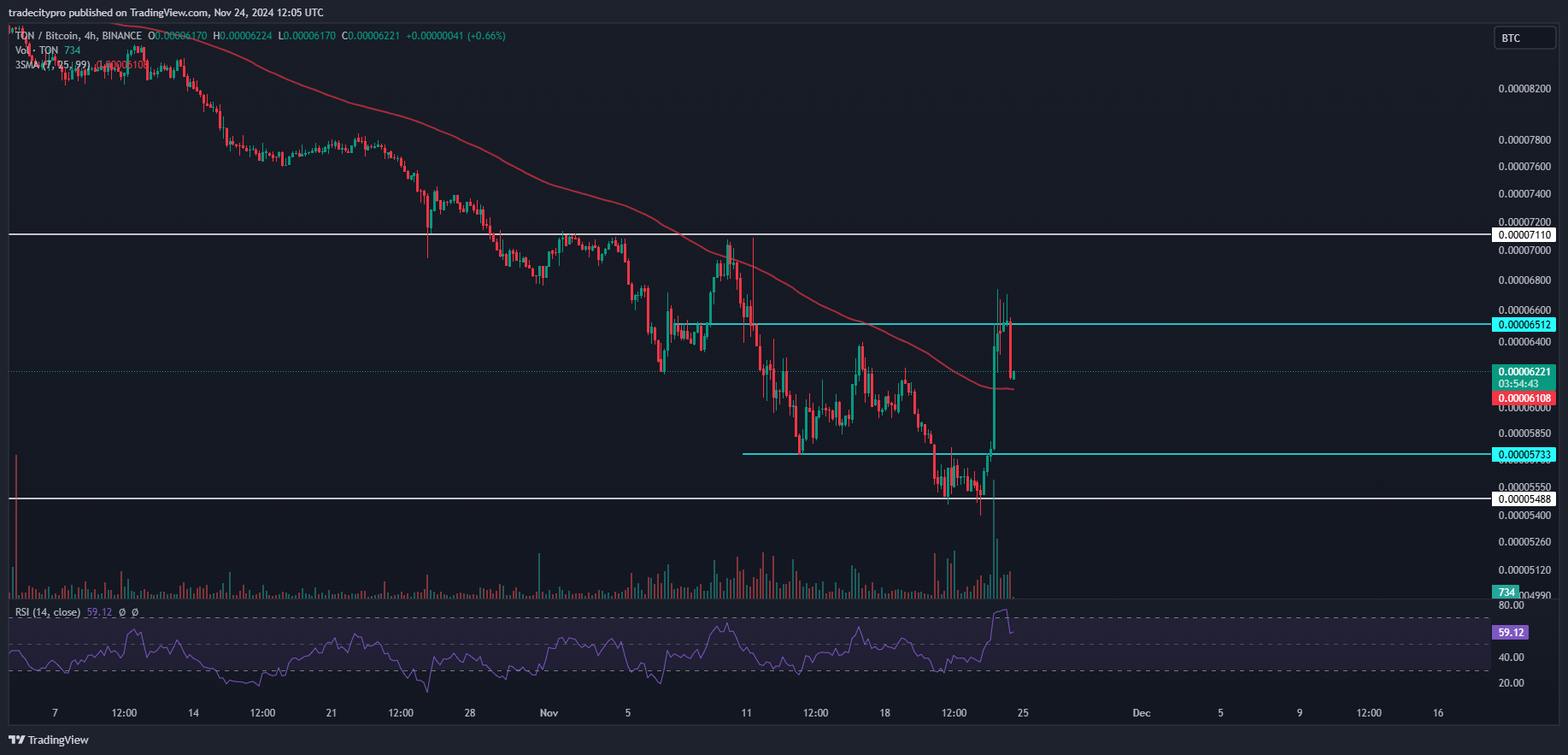Screen dimensions: 1568x755
Task: Click the Dec label on time axis
Action: coord(1141,713)
